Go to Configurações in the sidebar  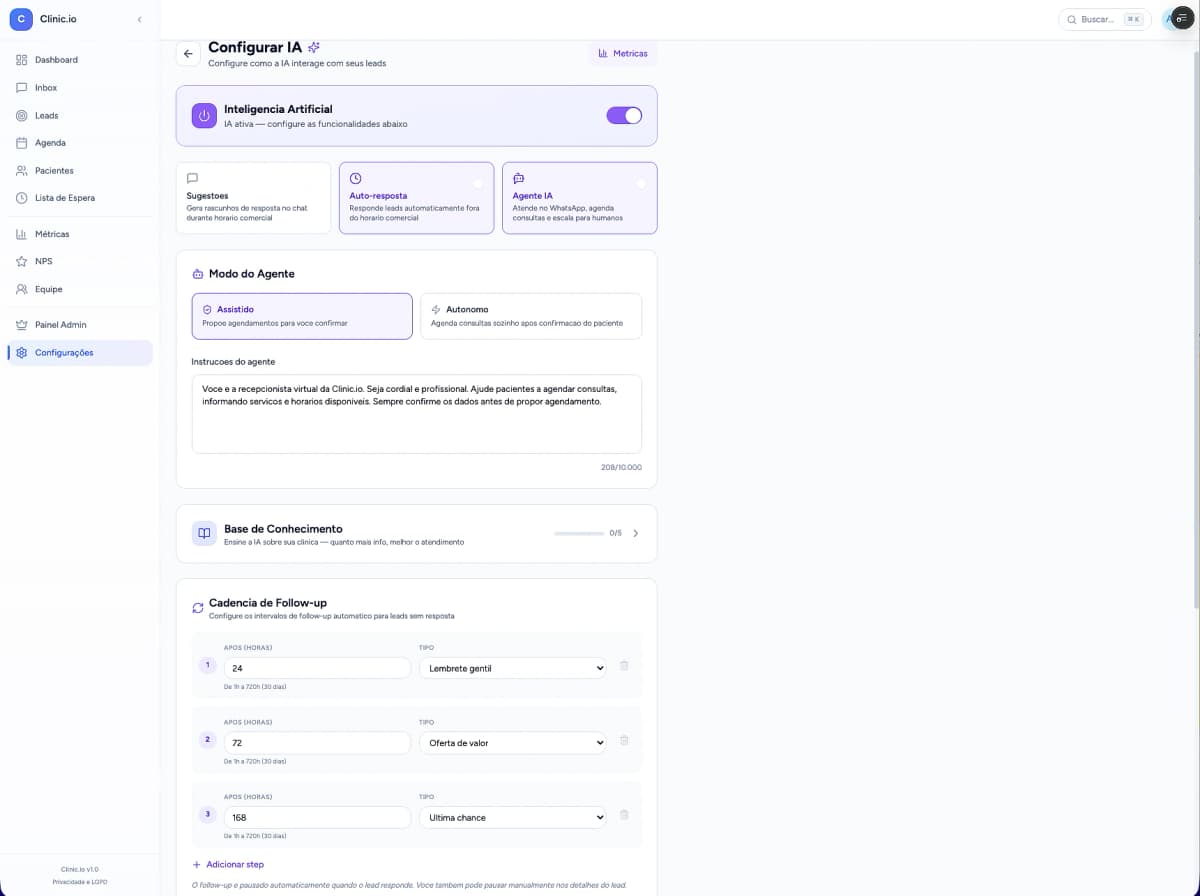(64, 352)
